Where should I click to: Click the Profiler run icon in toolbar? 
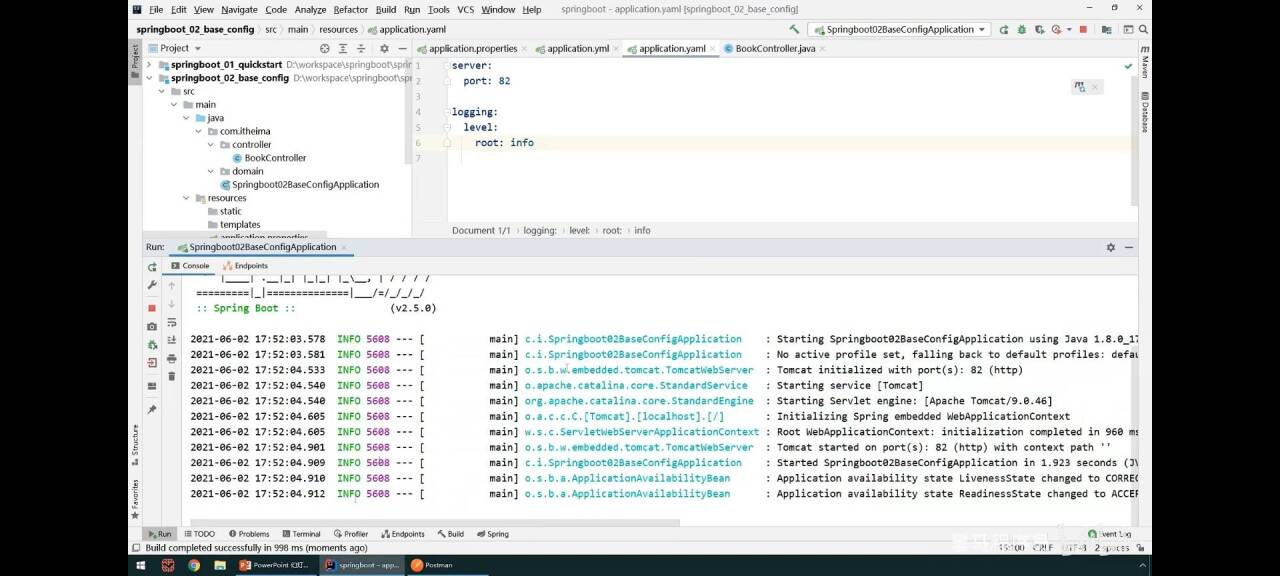point(1056,30)
